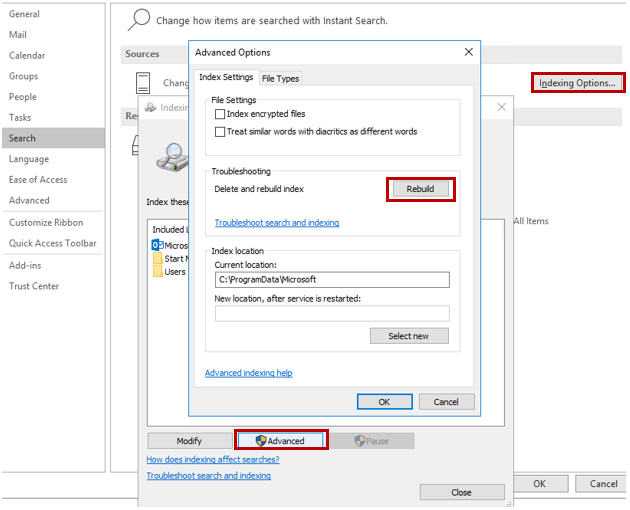Switch to the File Types tab
This screenshot has height=510, width=630.
tap(280, 78)
